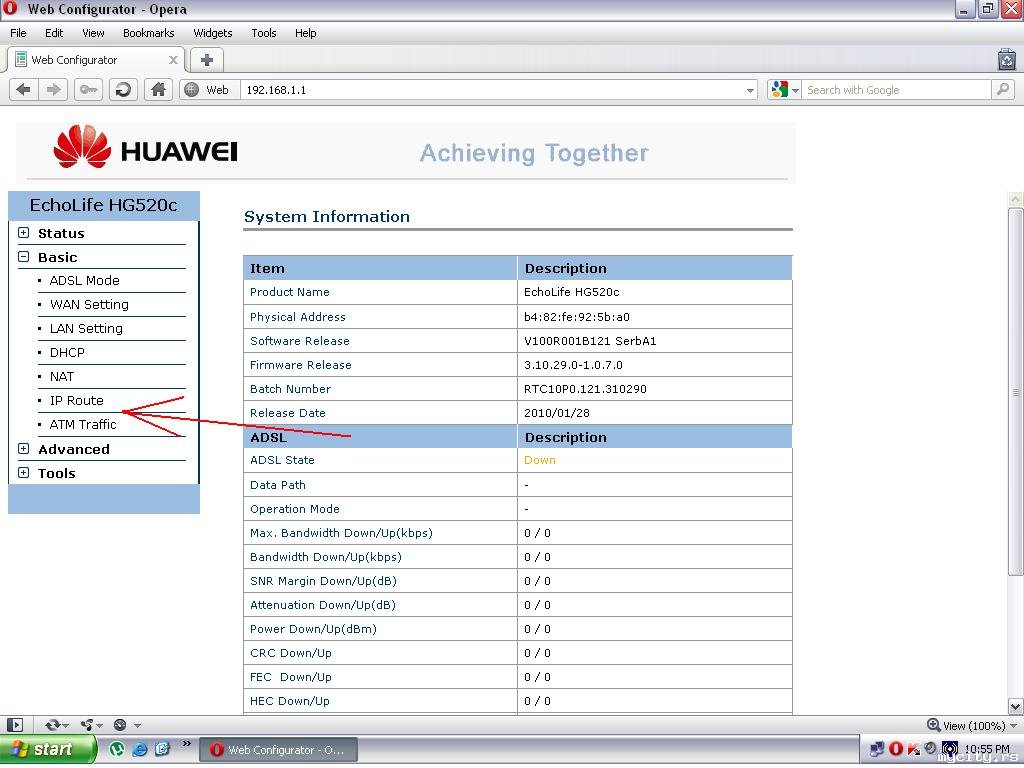
Task: Click the Search with Google field
Action: (x=897, y=90)
